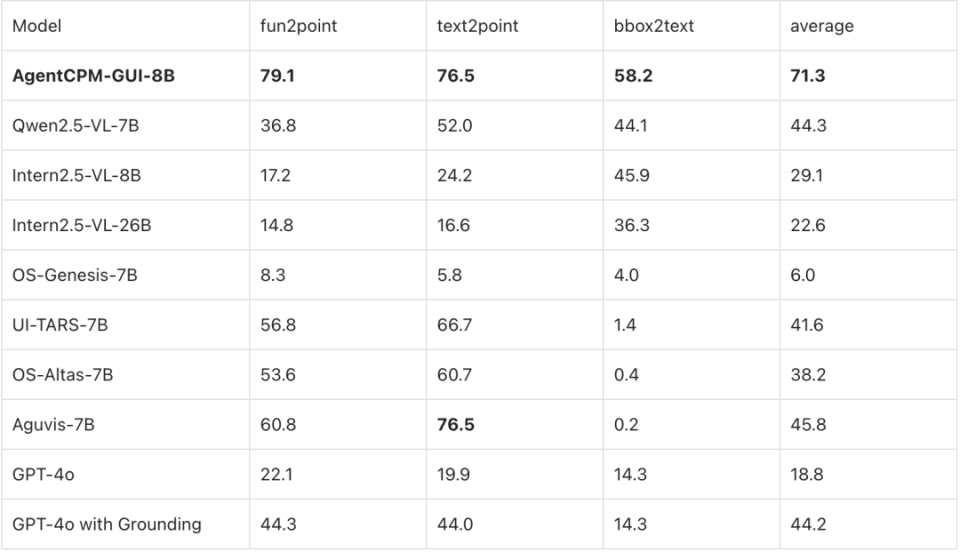Viewport: 960px width, 552px height.
Task: Click the Intern2.5-VL-8B model cell
Action: click(x=76, y=176)
